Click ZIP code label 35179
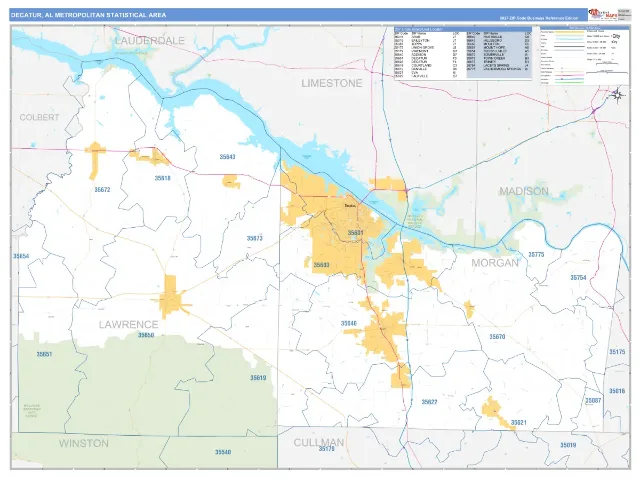 point(327,449)
